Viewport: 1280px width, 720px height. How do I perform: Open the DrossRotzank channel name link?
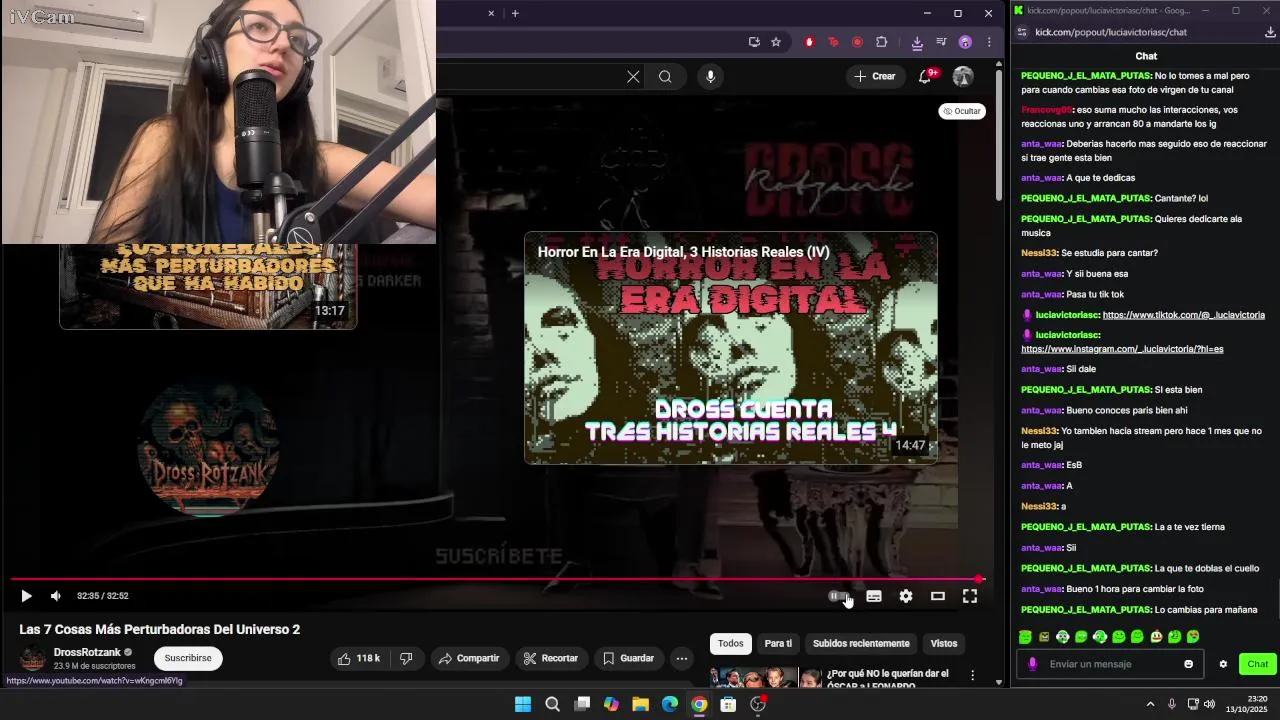[87, 652]
